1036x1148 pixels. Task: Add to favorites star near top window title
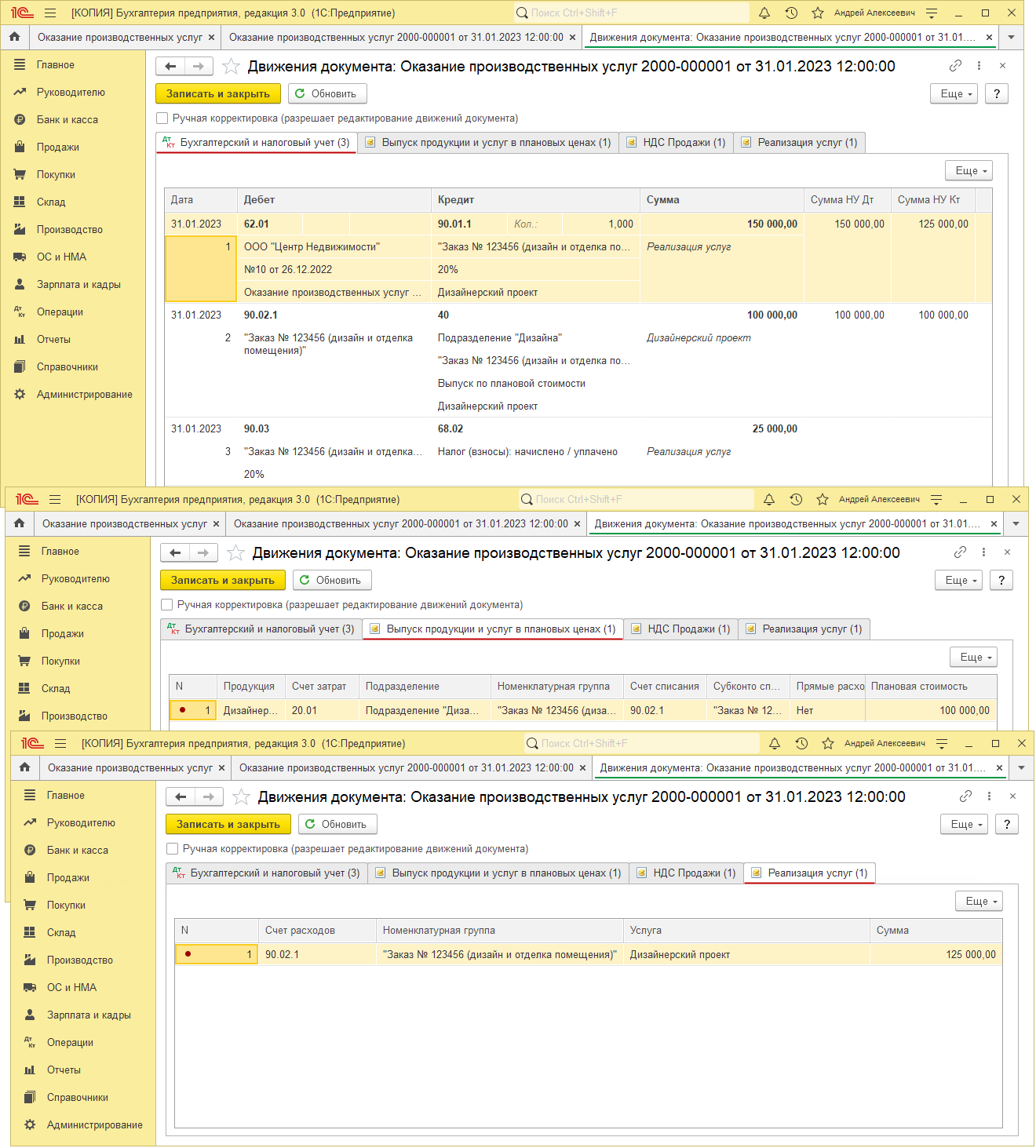click(231, 67)
